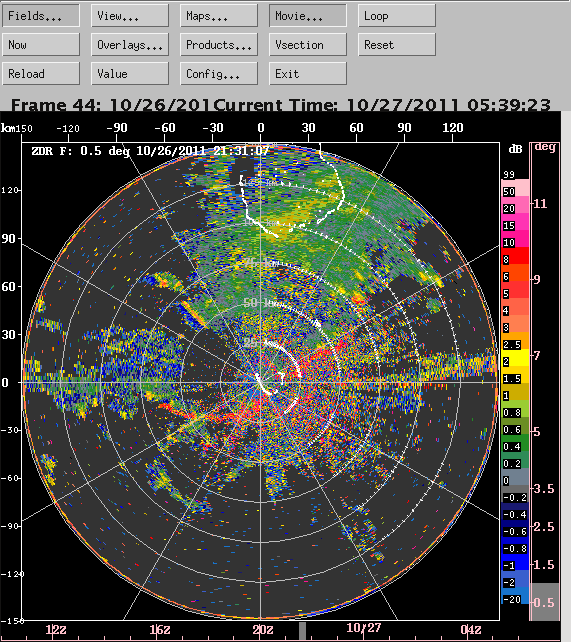
Task: Click the 5 dB color swatch
Action: (515, 290)
